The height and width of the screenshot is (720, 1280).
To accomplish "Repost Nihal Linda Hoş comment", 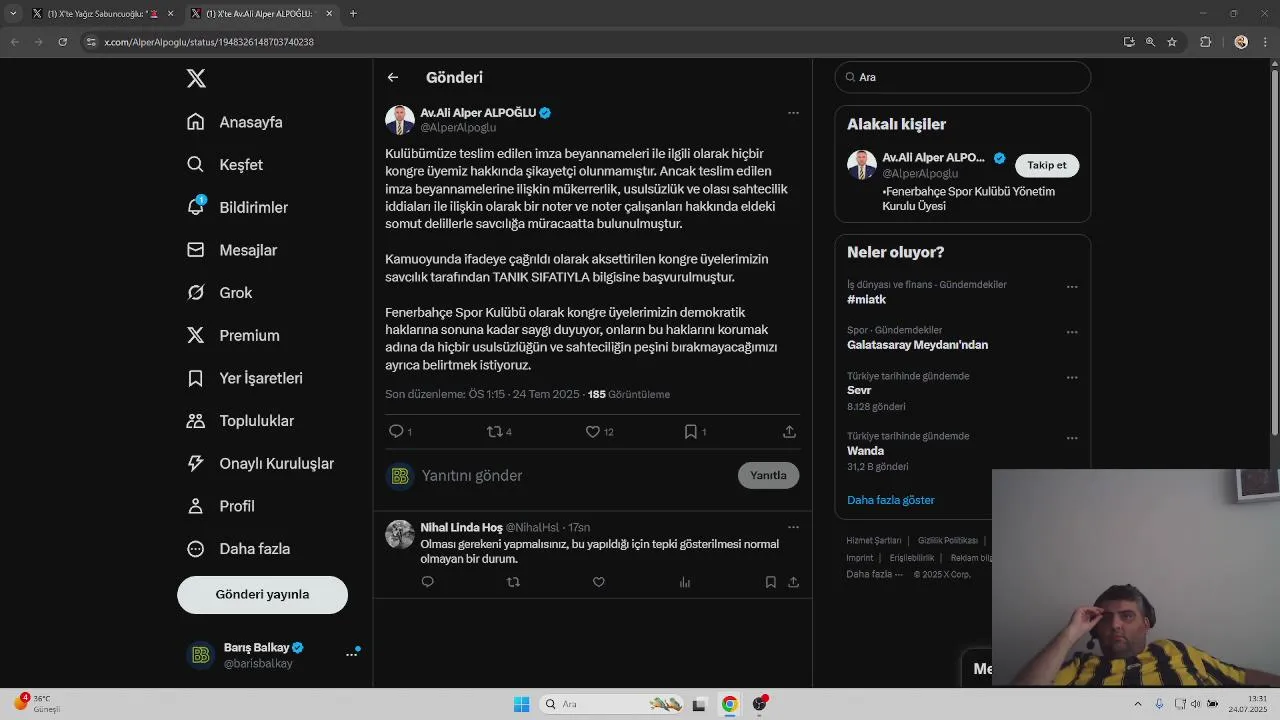I will 513,582.
